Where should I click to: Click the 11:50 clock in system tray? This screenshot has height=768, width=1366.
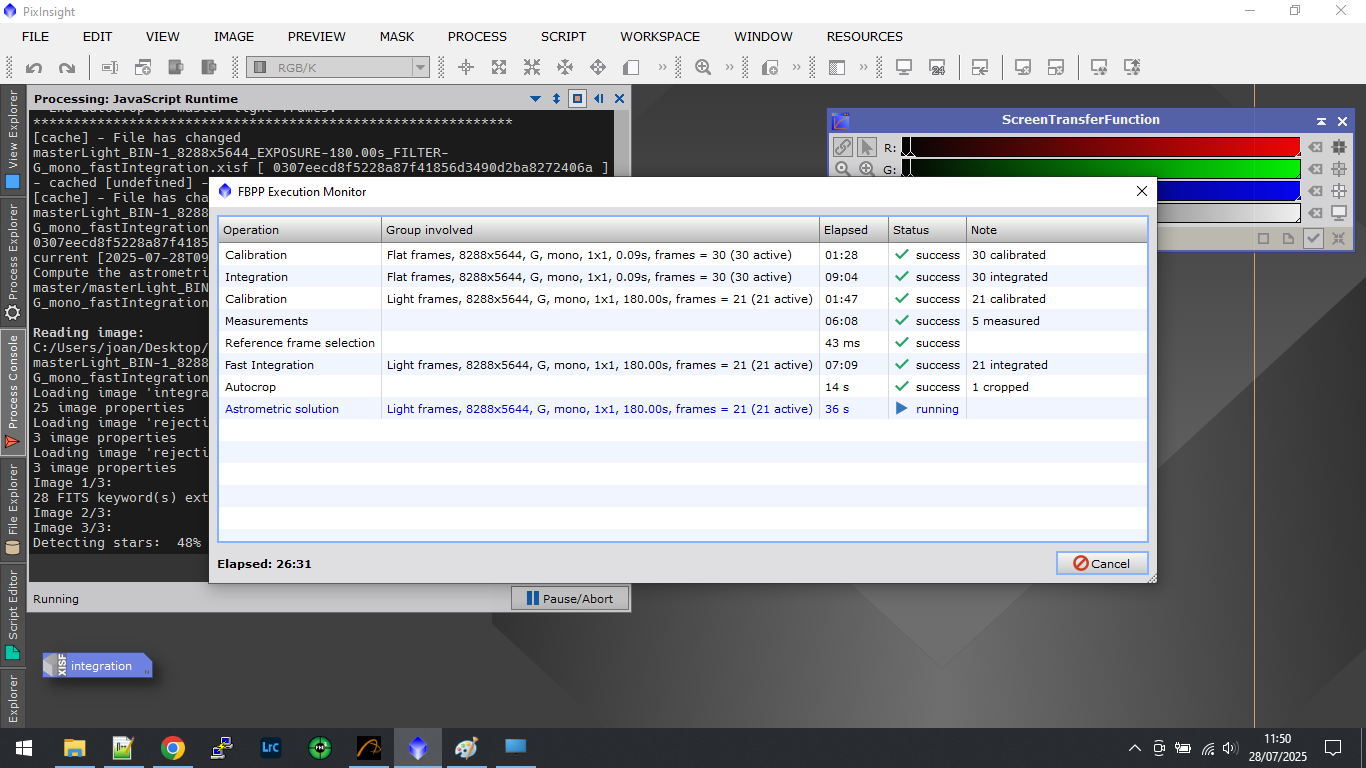pyautogui.click(x=1277, y=739)
